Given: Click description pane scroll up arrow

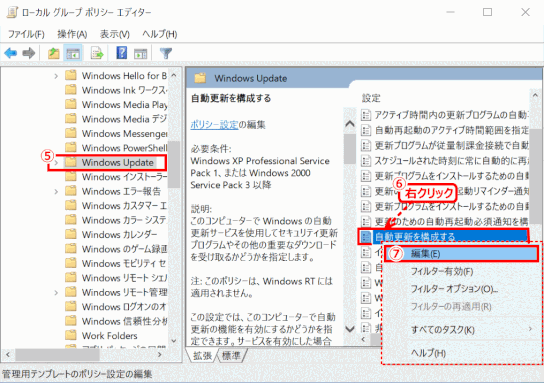Looking at the screenshot, I should tap(350, 124).
